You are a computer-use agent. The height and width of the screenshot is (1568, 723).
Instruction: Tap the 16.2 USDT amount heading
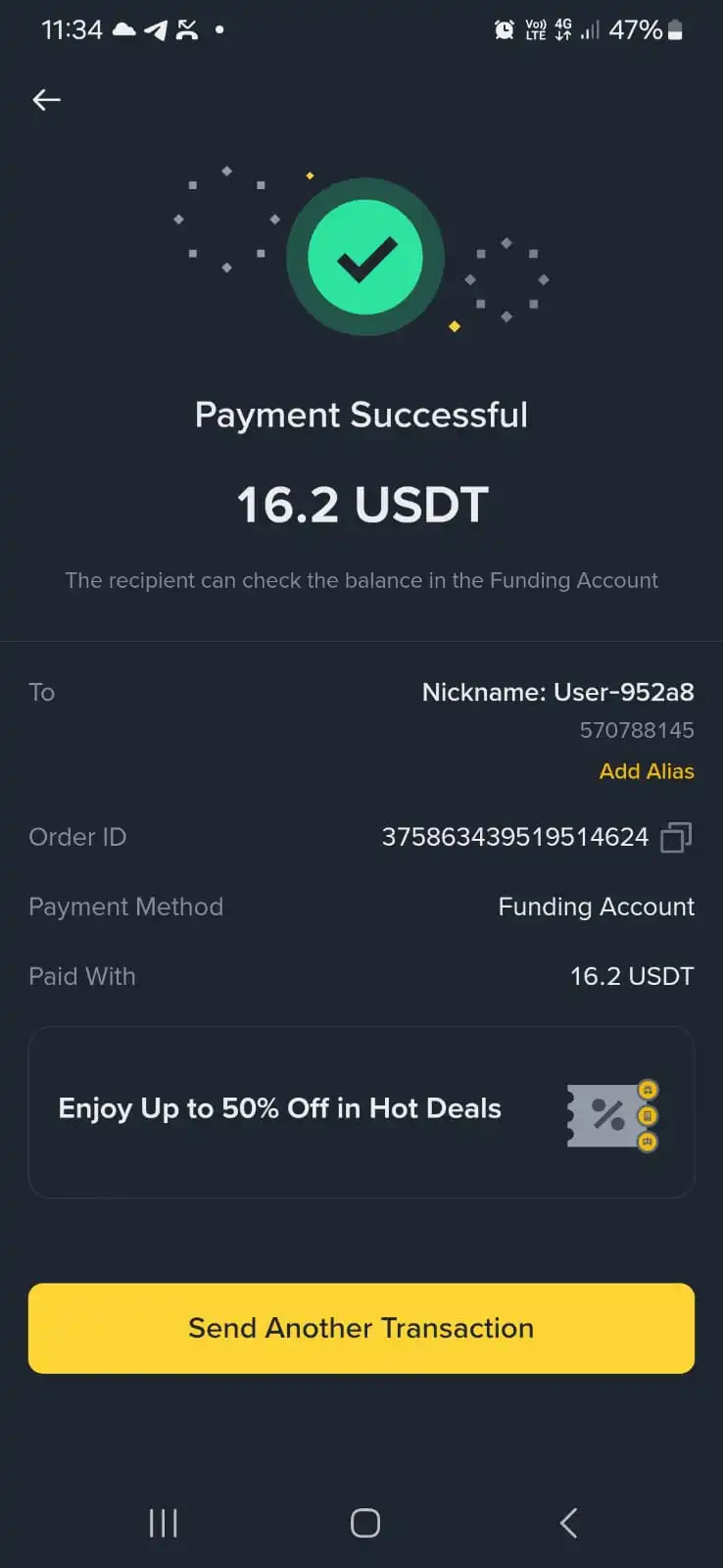(x=361, y=505)
